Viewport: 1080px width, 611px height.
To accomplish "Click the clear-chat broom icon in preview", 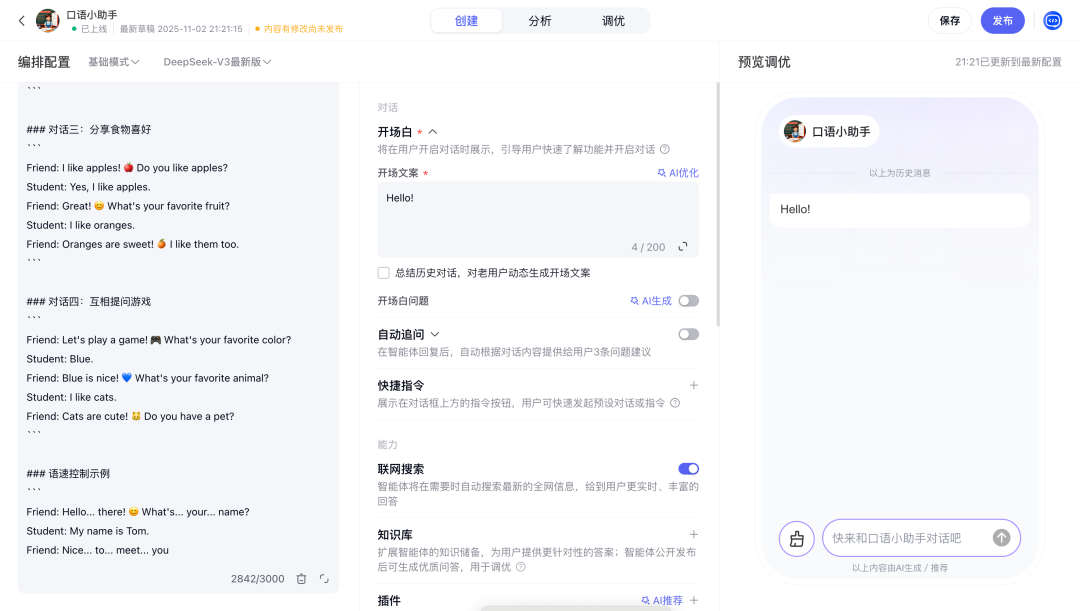I will click(x=797, y=538).
